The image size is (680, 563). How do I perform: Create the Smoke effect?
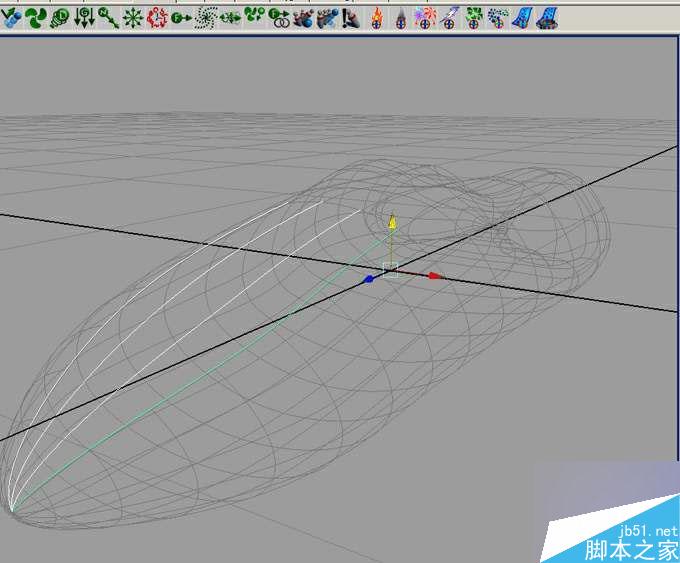click(x=401, y=19)
